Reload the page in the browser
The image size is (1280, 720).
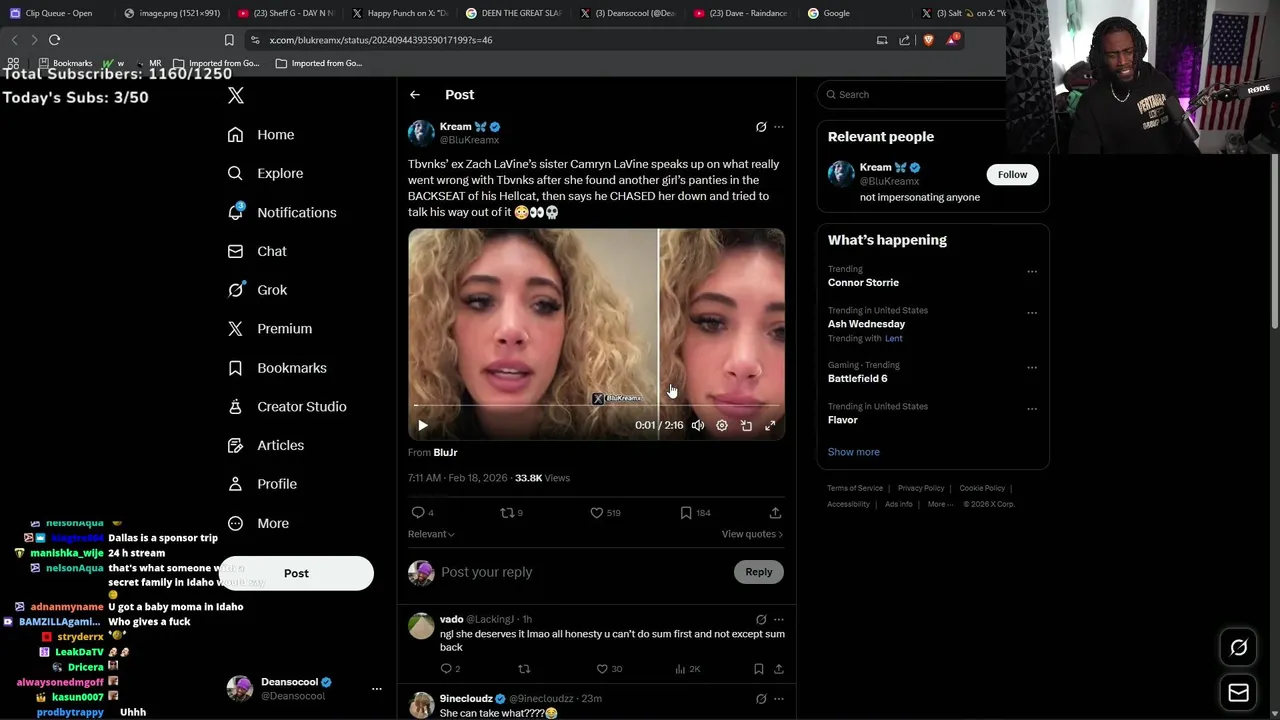[x=54, y=40]
